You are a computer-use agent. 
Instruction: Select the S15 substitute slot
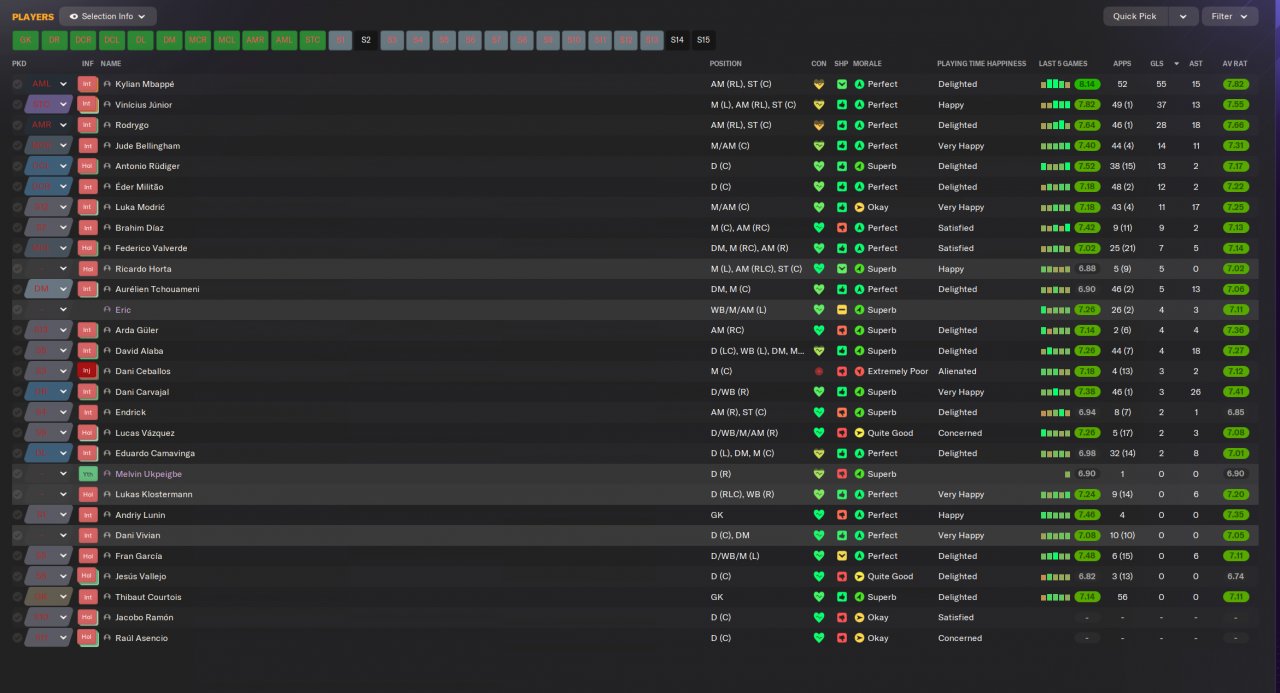(x=703, y=40)
